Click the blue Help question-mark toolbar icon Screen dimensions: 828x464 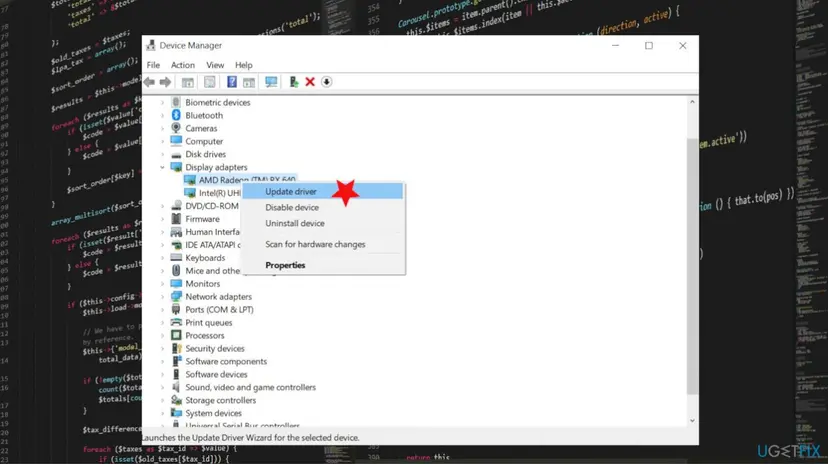tap(232, 82)
